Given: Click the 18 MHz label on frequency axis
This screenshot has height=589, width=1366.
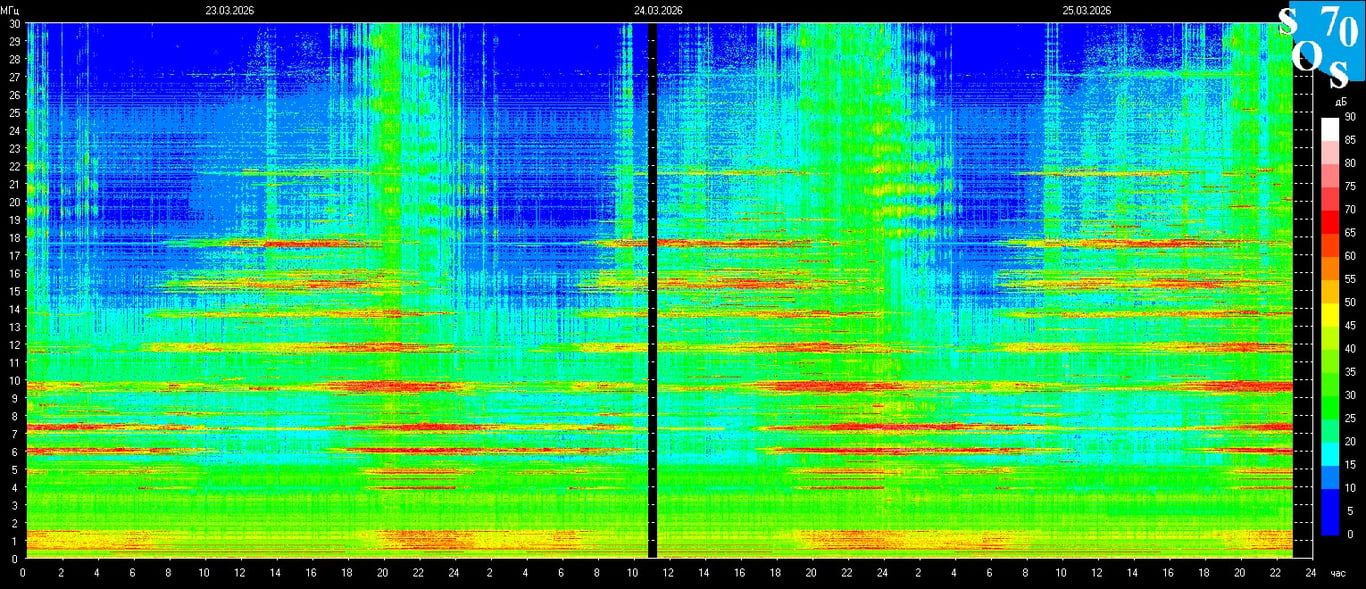Looking at the screenshot, I should [15, 237].
